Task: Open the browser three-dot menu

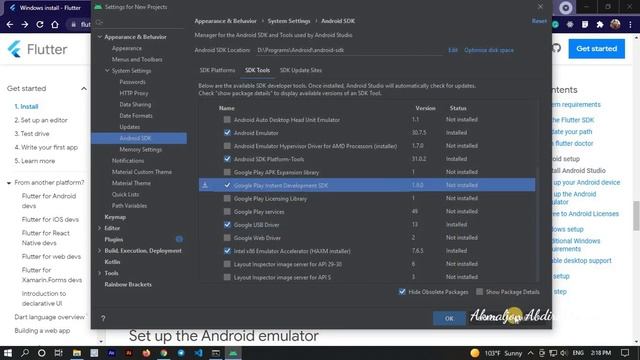Action: point(631,24)
